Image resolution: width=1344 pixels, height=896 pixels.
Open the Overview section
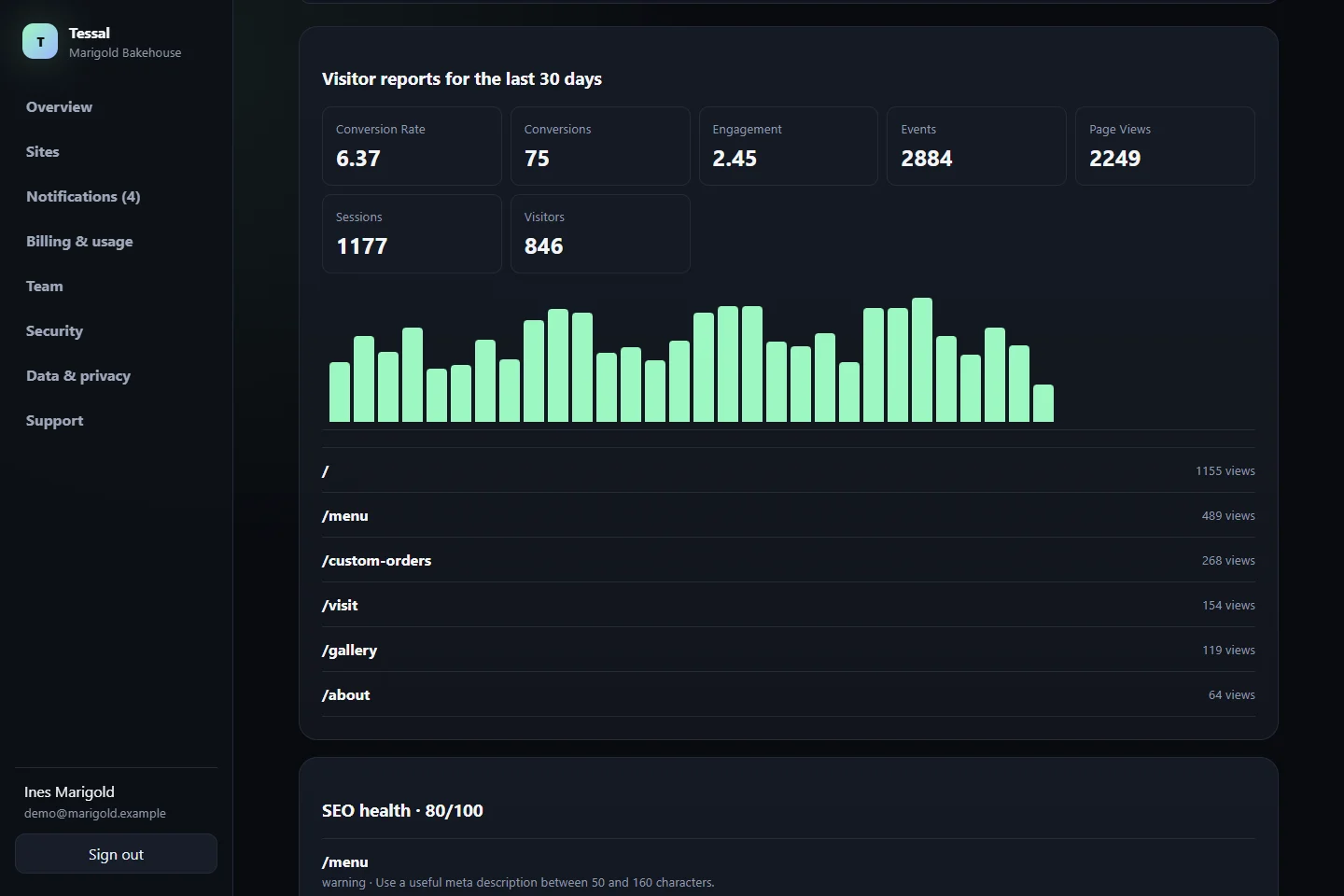click(x=59, y=107)
